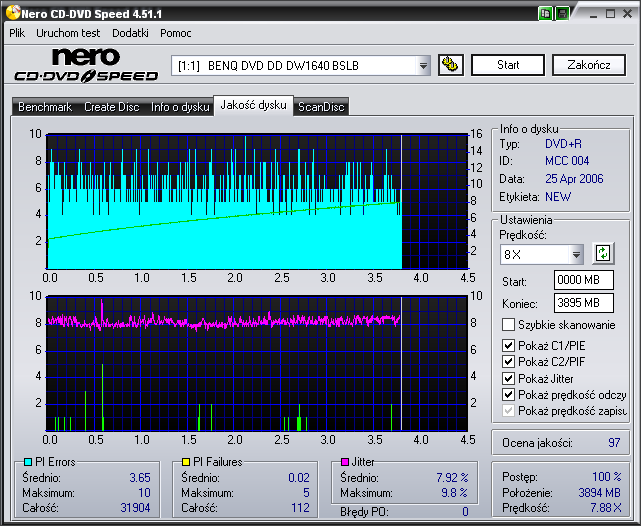Click the copy screenshot icon in title bar
Viewport: 641px width, 526px height.
point(545,13)
